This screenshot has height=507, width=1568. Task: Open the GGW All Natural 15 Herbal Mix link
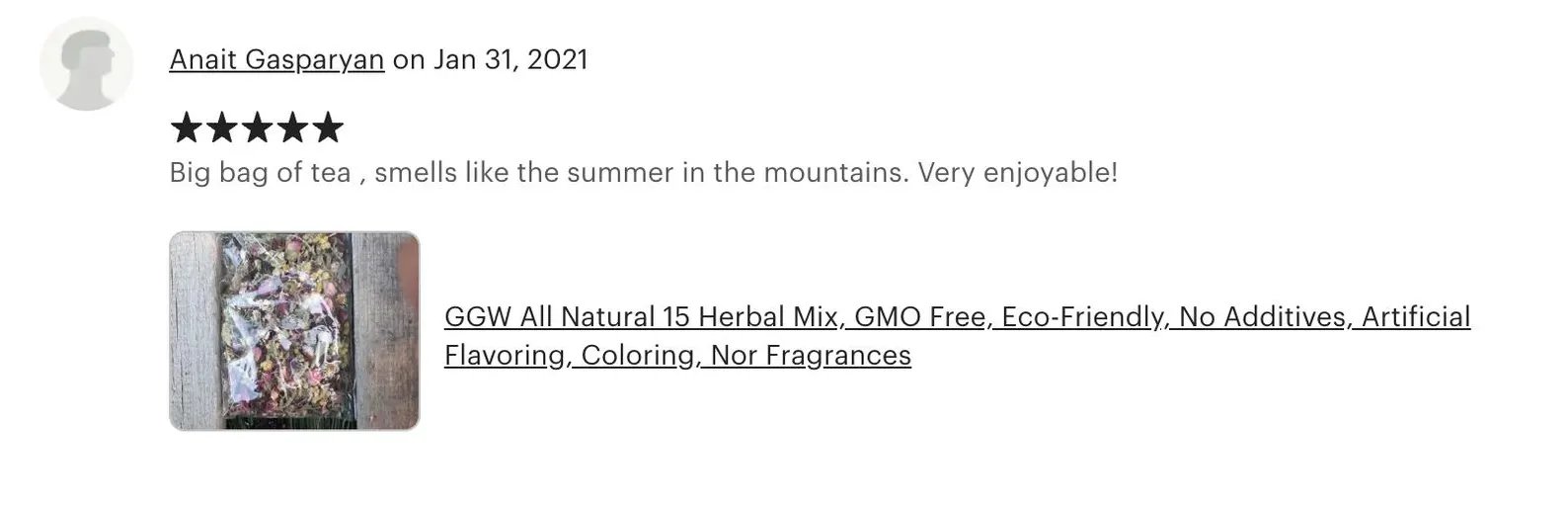coord(642,317)
